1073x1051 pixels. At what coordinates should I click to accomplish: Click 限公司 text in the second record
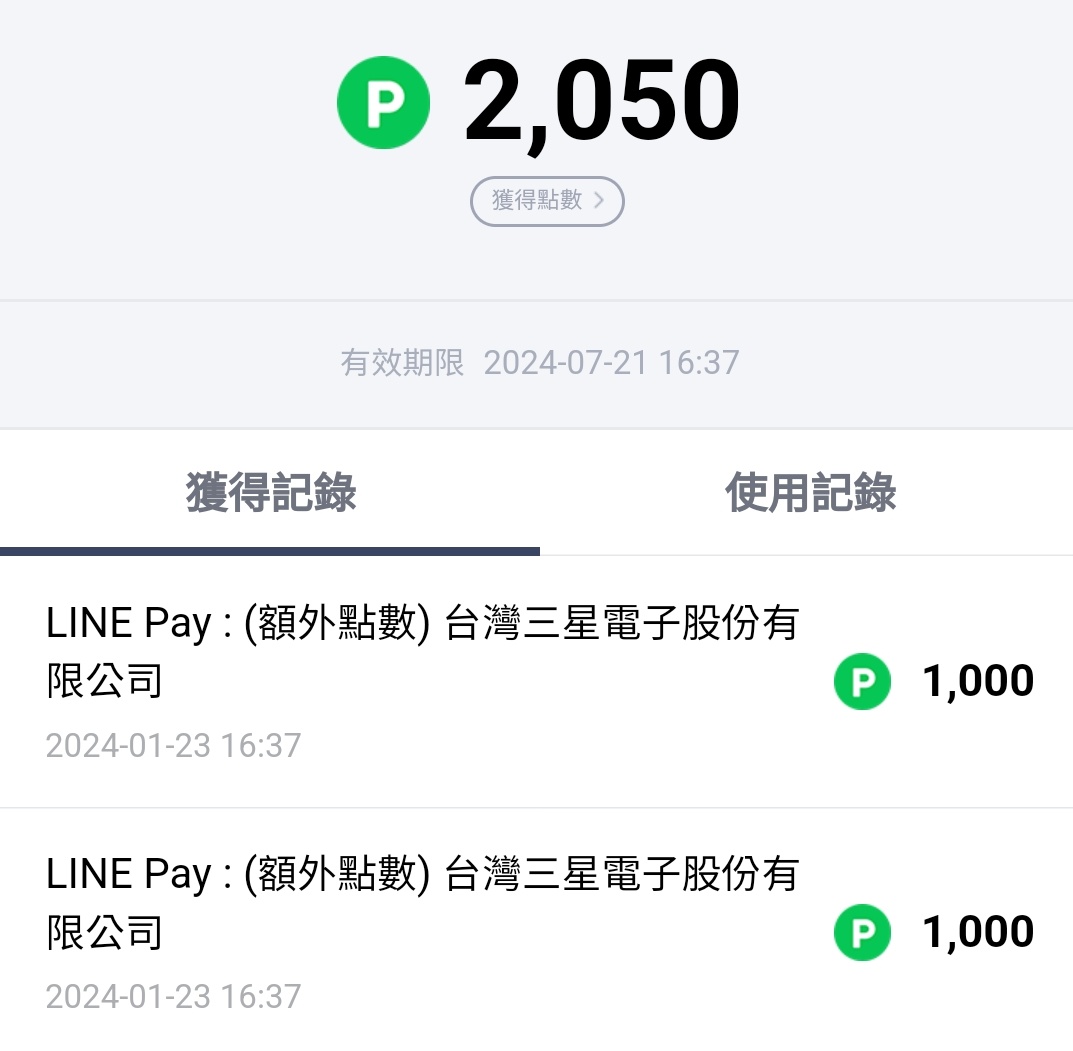[105, 934]
